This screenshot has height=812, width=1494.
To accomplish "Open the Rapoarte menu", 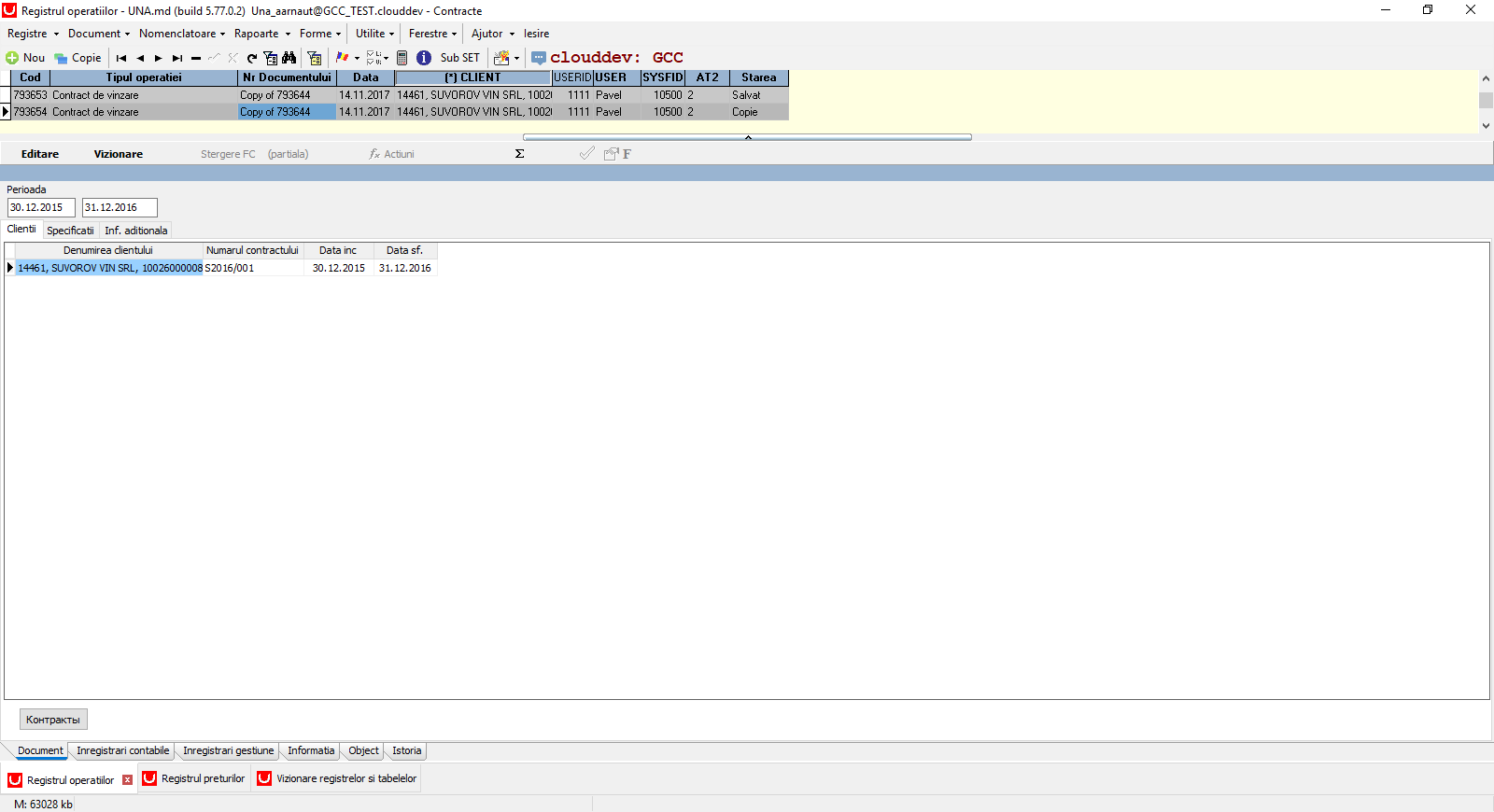I will [x=262, y=34].
